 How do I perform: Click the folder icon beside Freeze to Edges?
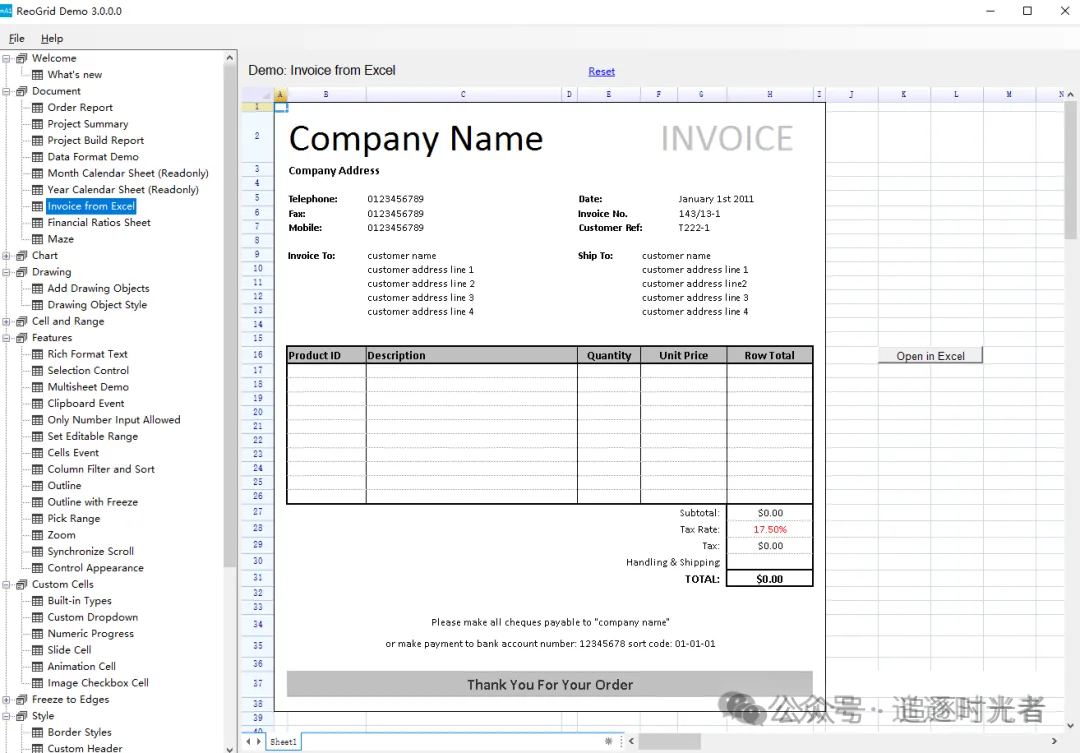tap(22, 699)
